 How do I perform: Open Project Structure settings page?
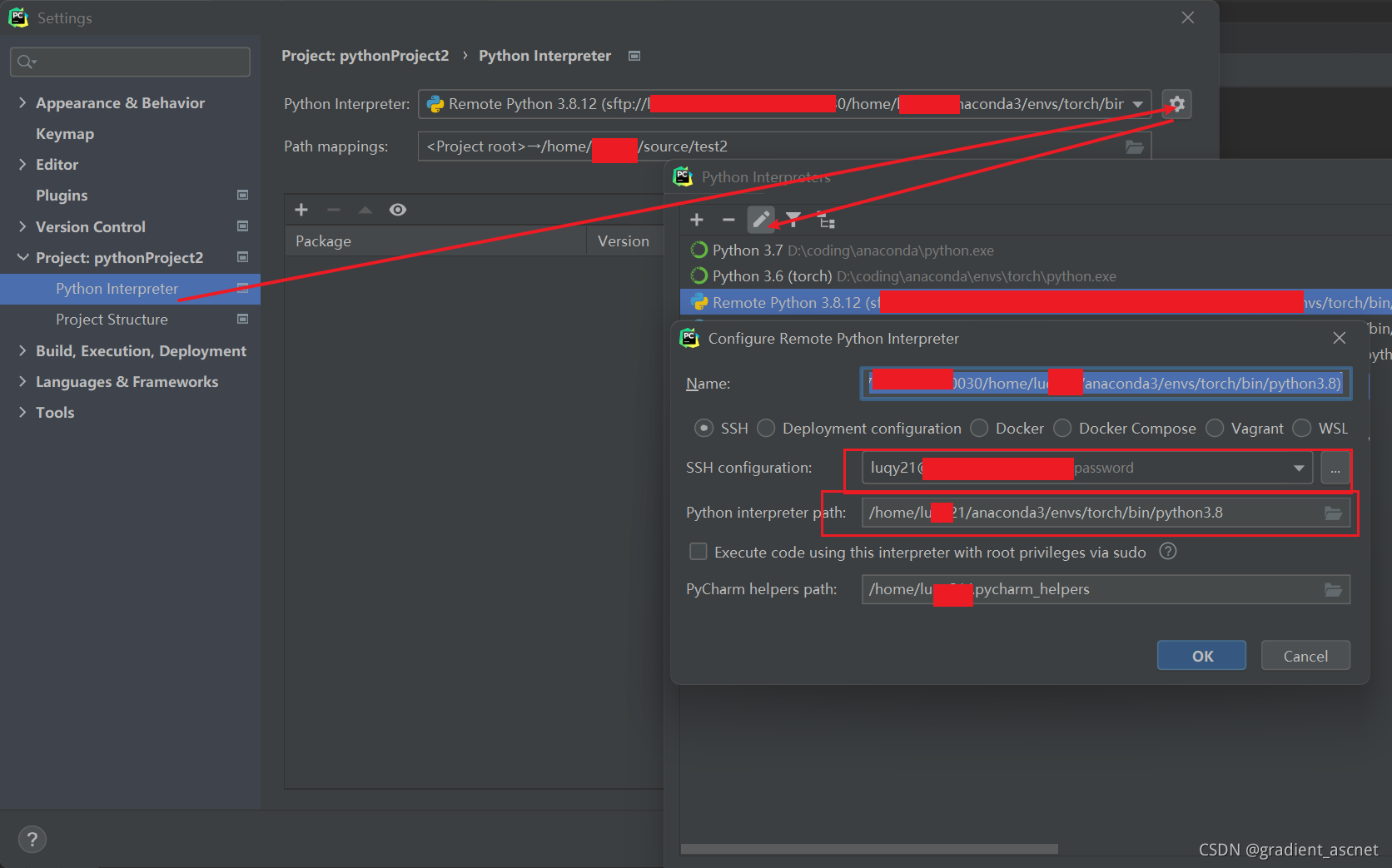click(112, 320)
